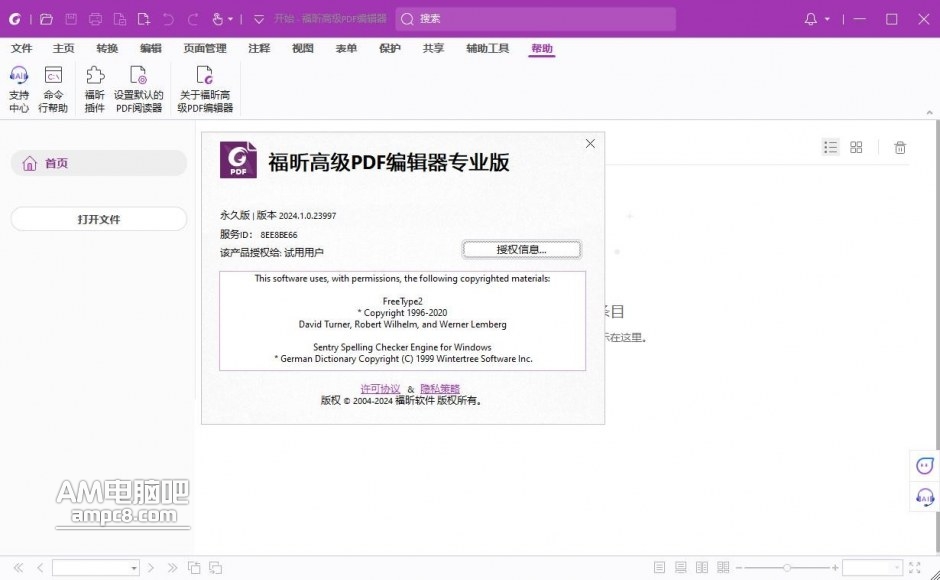
Task: Select continuous page view icon in status bar
Action: (x=680, y=567)
